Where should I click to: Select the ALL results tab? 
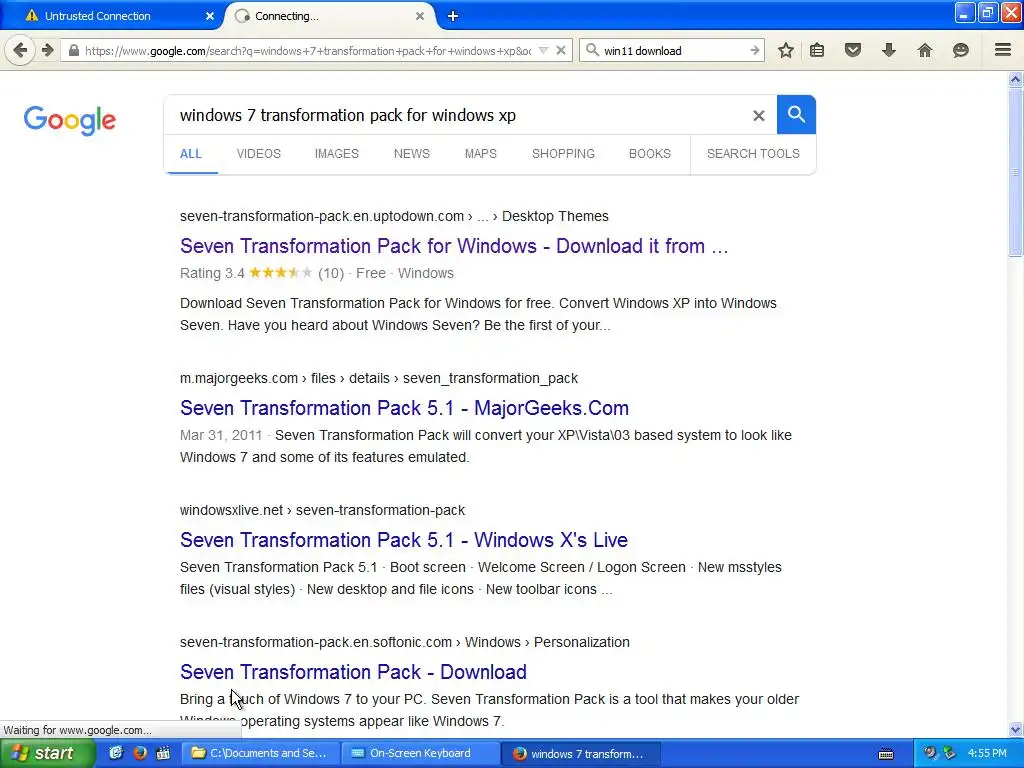click(191, 153)
